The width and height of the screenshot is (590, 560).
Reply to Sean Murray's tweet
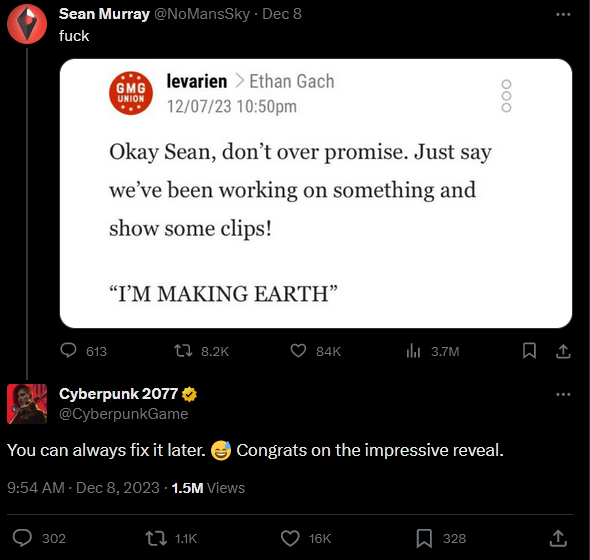point(68,351)
